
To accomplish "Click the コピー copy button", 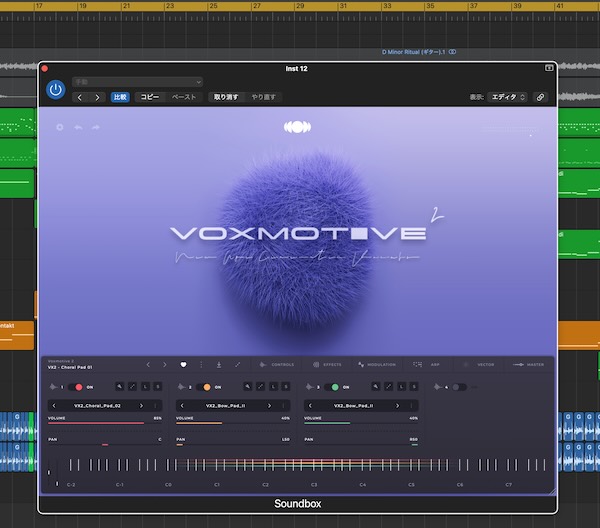I will 150,97.
